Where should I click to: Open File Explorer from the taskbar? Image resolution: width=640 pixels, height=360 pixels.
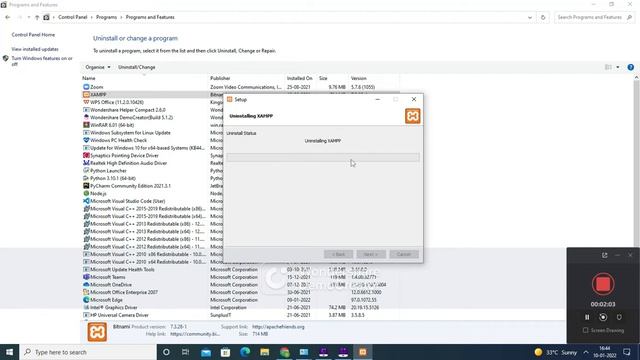coord(264,352)
